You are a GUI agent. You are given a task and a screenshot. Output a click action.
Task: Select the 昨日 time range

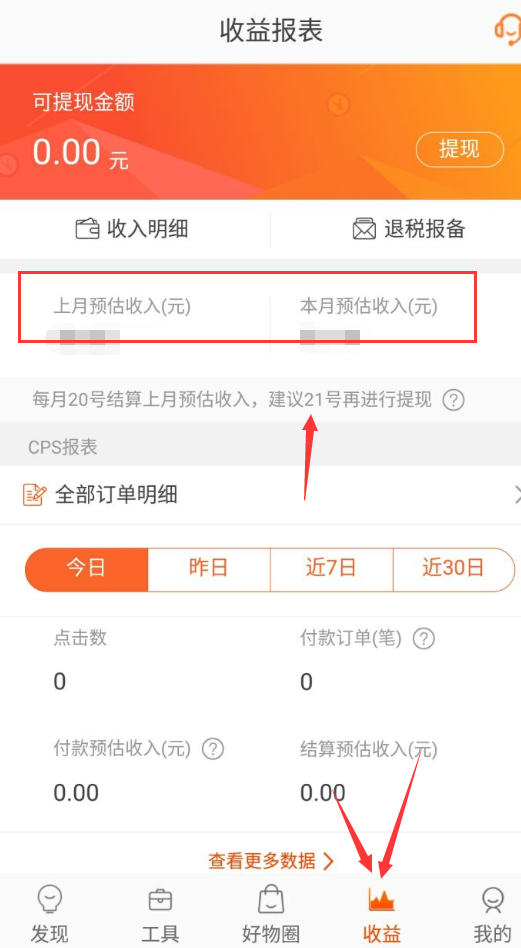[209, 570]
